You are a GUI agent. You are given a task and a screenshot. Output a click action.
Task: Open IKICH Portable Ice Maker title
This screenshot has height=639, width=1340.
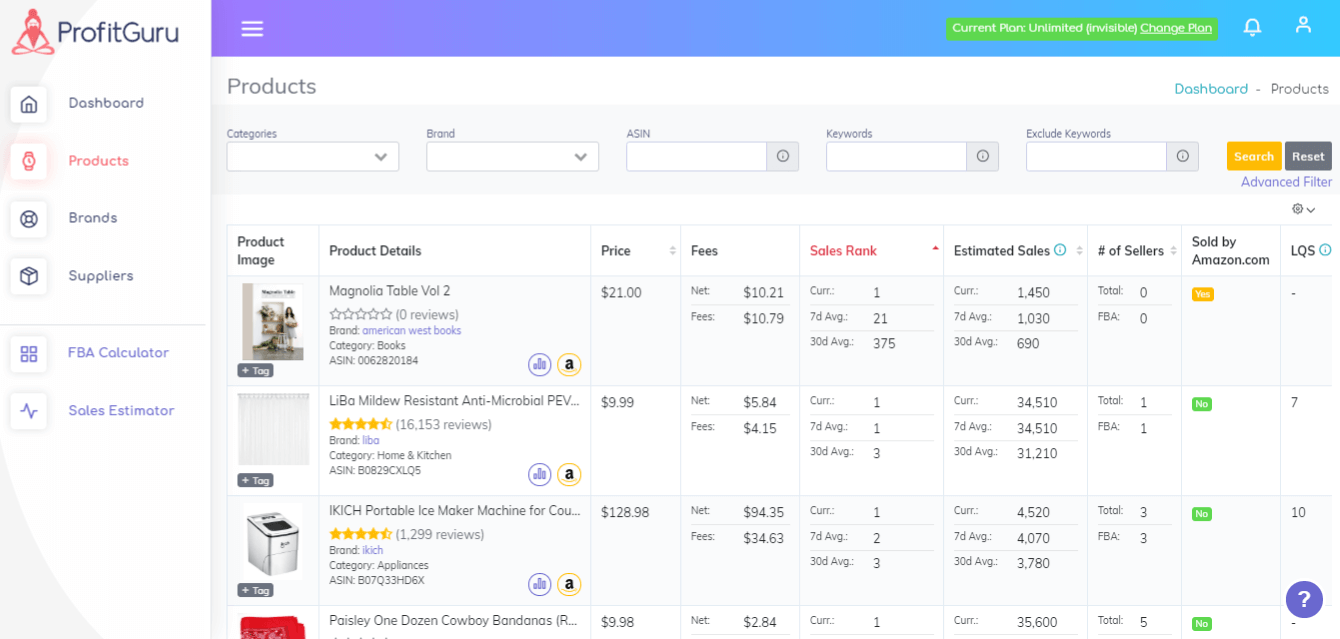(455, 511)
